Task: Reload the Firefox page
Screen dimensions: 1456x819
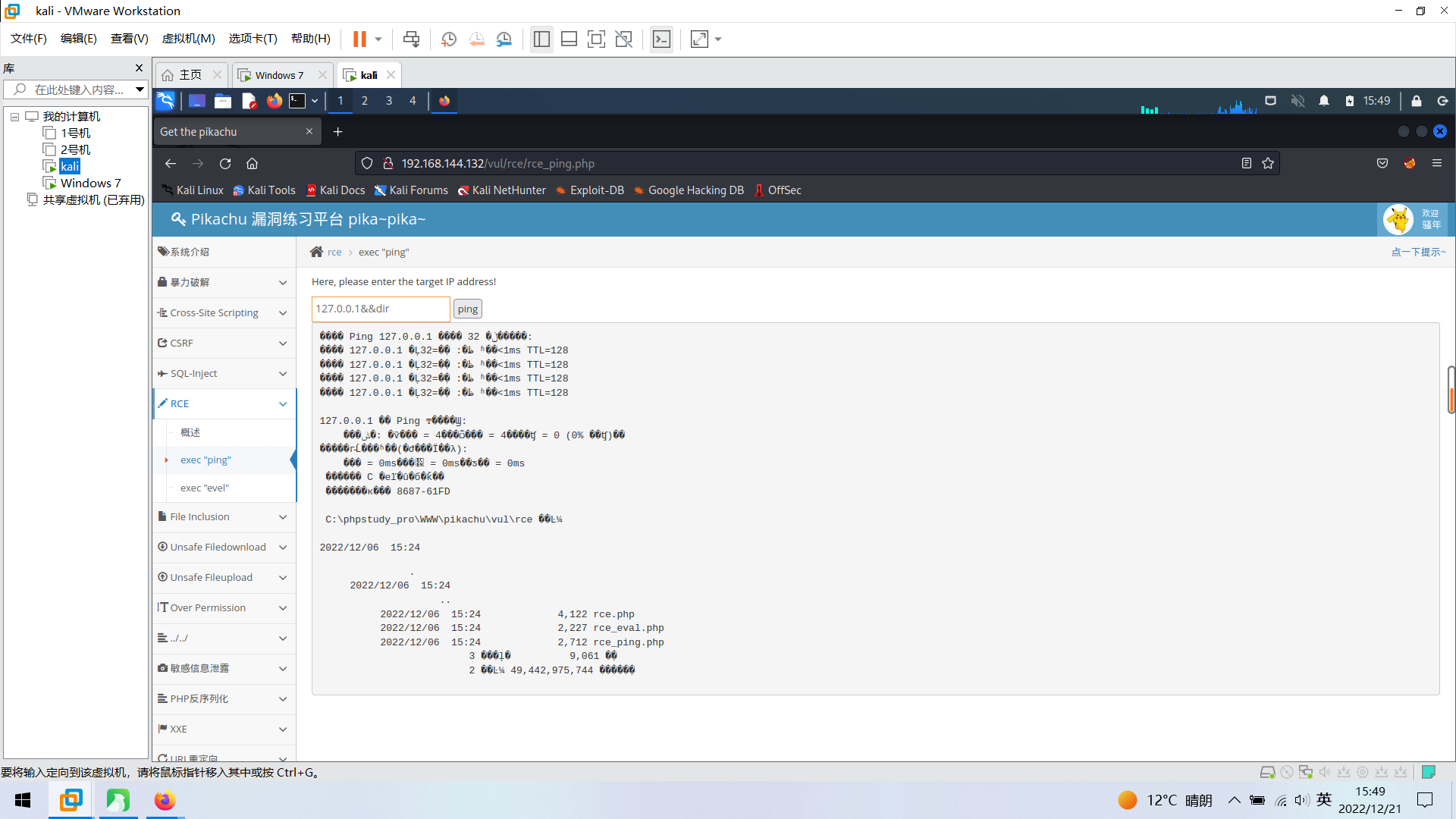Action: [225, 164]
